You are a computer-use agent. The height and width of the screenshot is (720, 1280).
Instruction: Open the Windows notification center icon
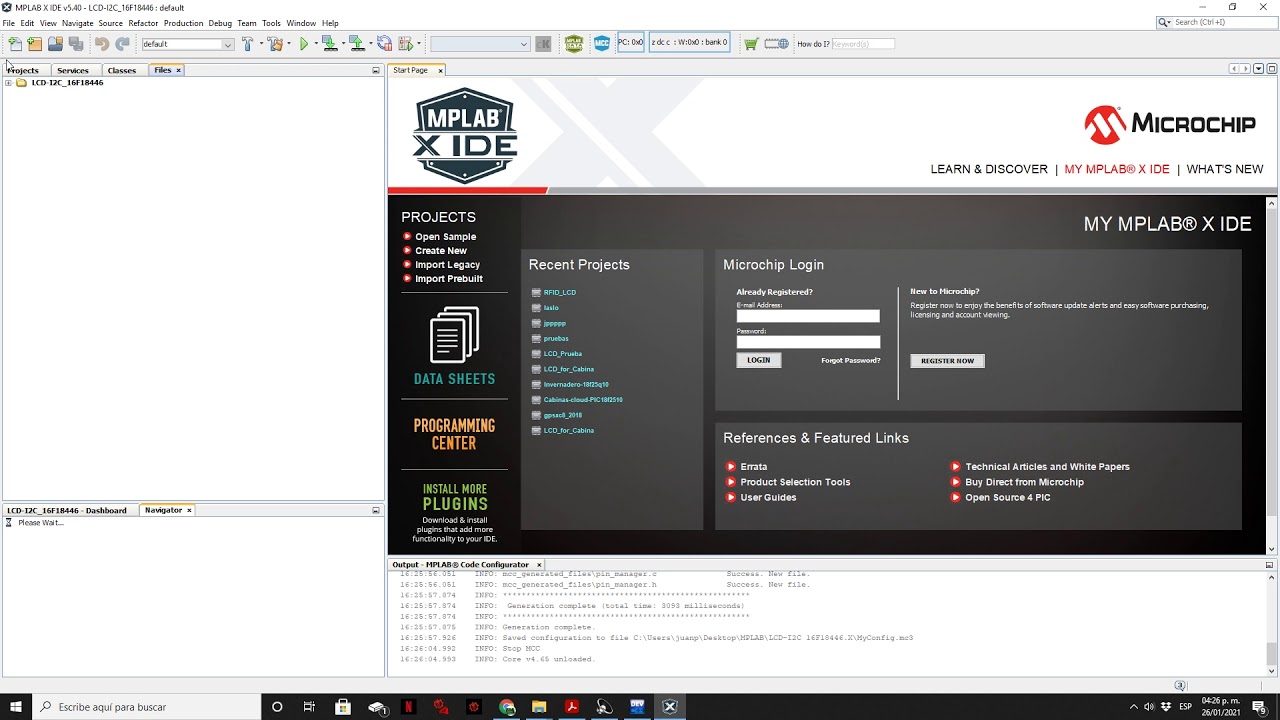1260,707
